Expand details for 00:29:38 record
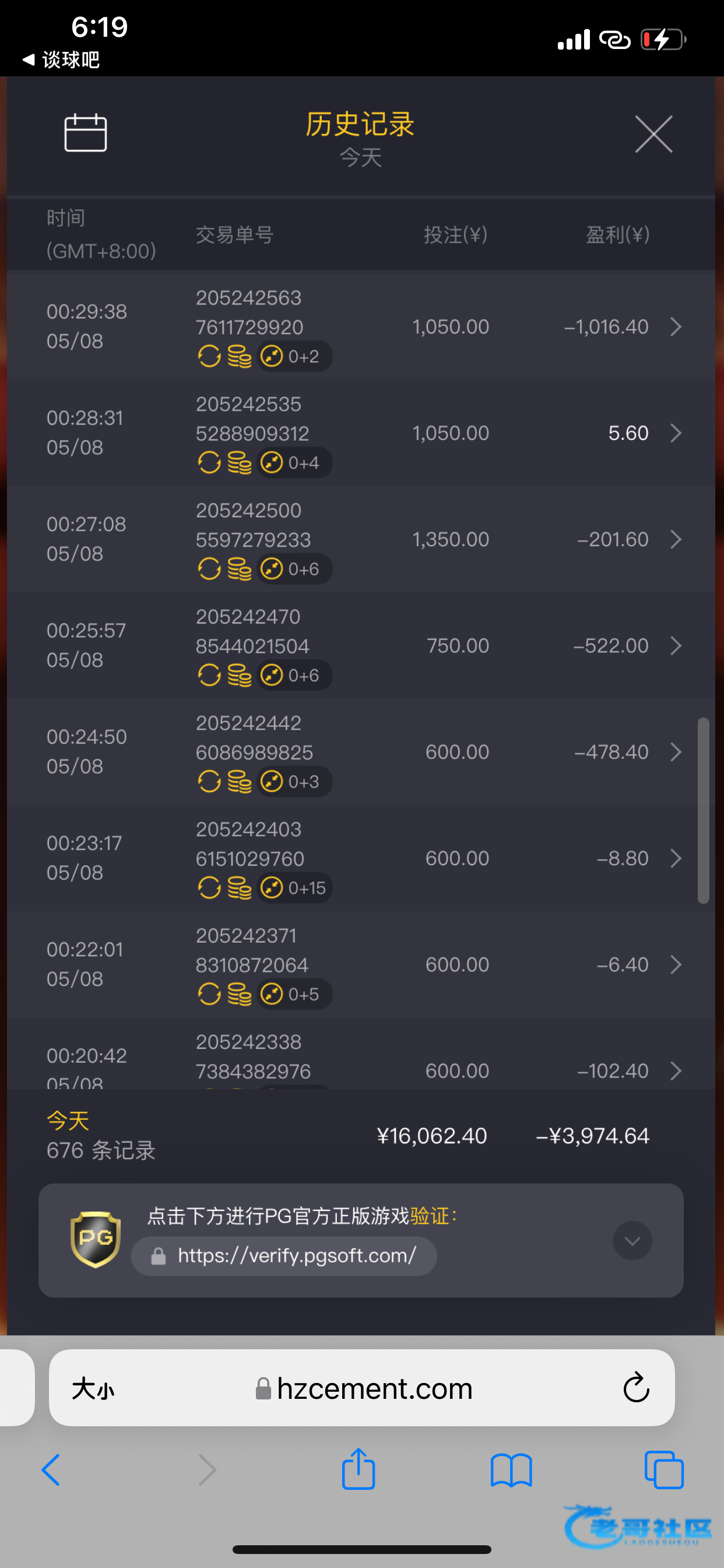Viewport: 724px width, 1568px height. click(676, 327)
